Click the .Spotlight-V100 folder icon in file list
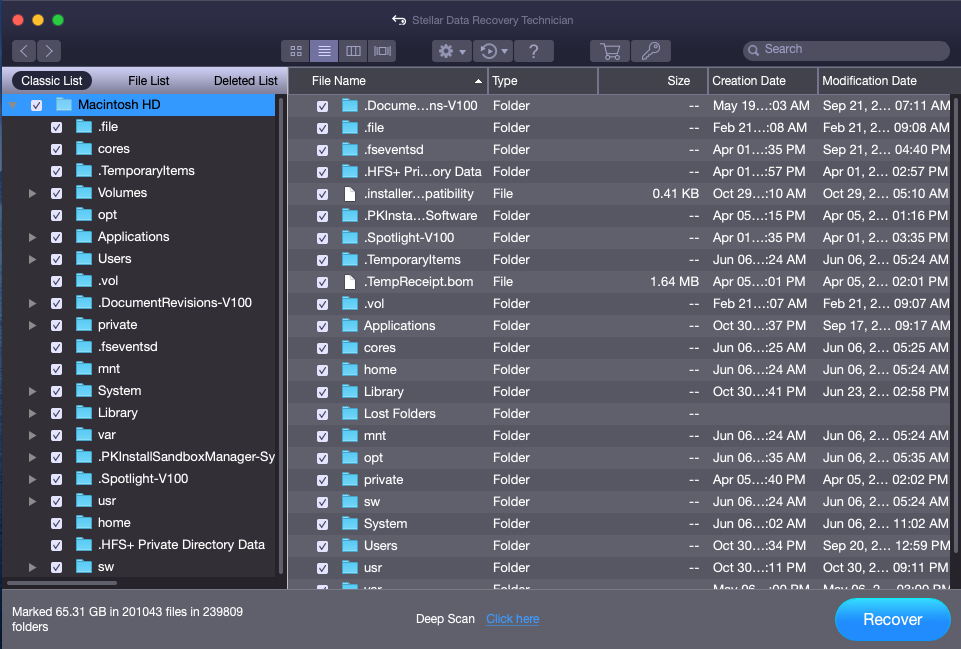The image size is (961, 649). pos(350,238)
